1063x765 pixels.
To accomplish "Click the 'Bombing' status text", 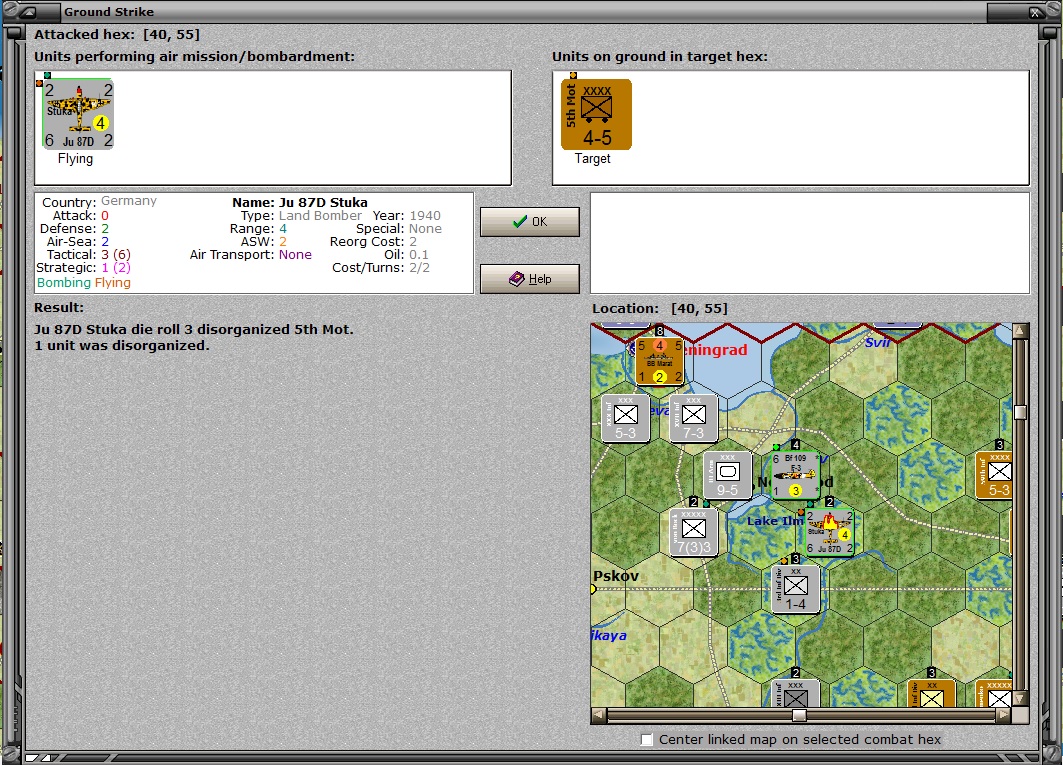I will tap(64, 283).
